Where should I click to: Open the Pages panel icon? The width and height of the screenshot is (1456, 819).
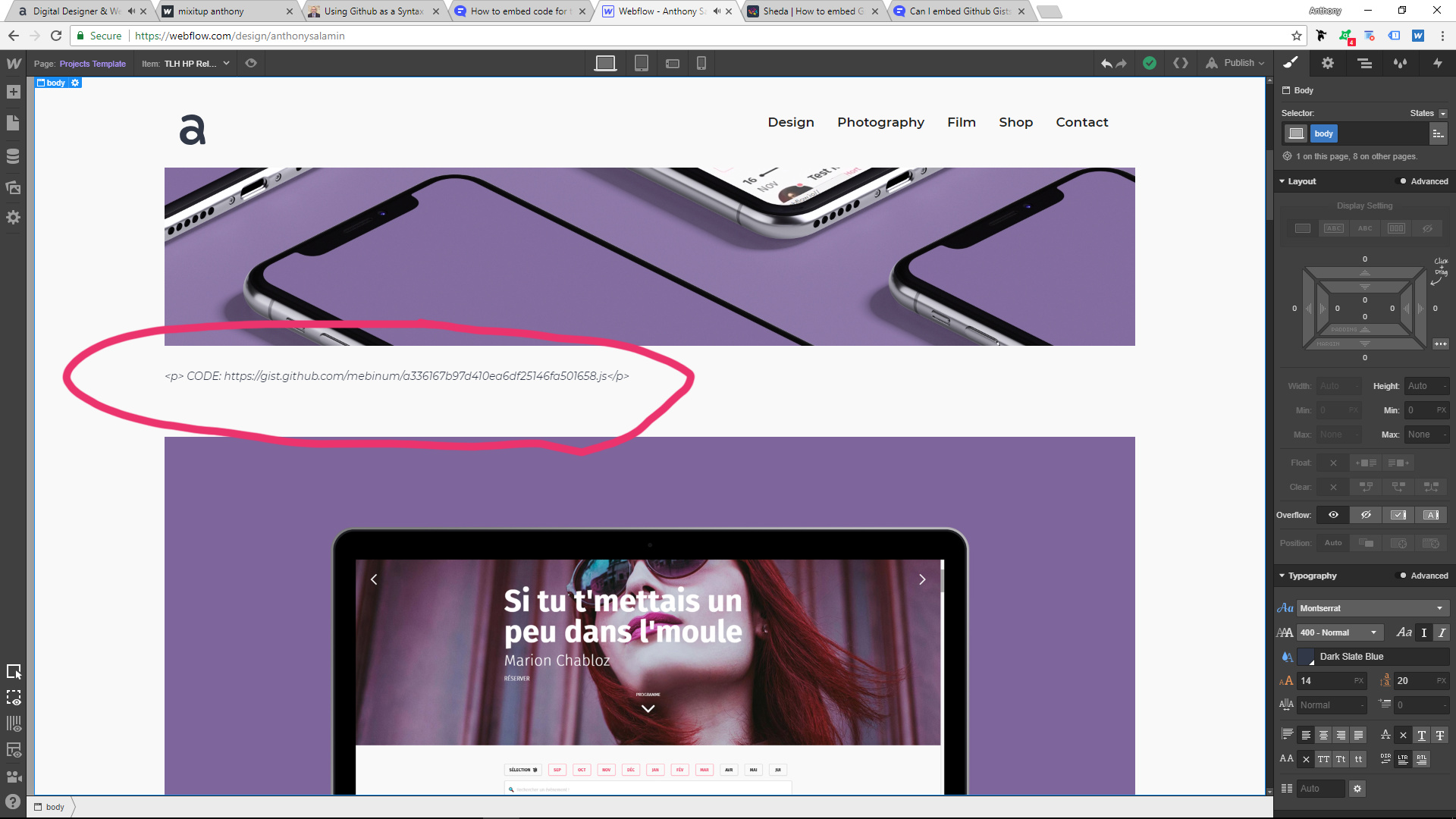[x=13, y=123]
